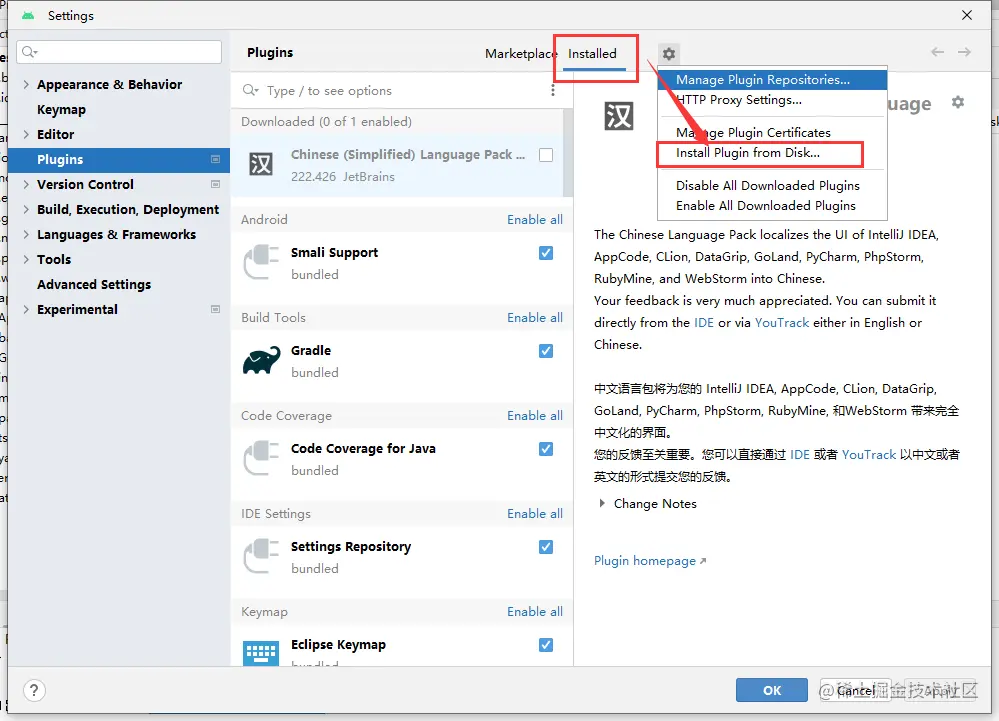
Task: Switch to the Installed tab
Action: [593, 54]
